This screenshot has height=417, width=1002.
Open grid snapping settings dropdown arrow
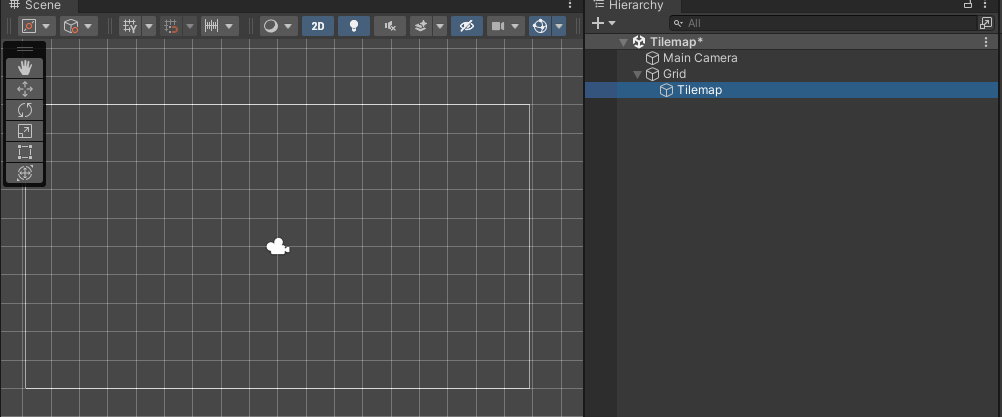pyautogui.click(x=190, y=26)
